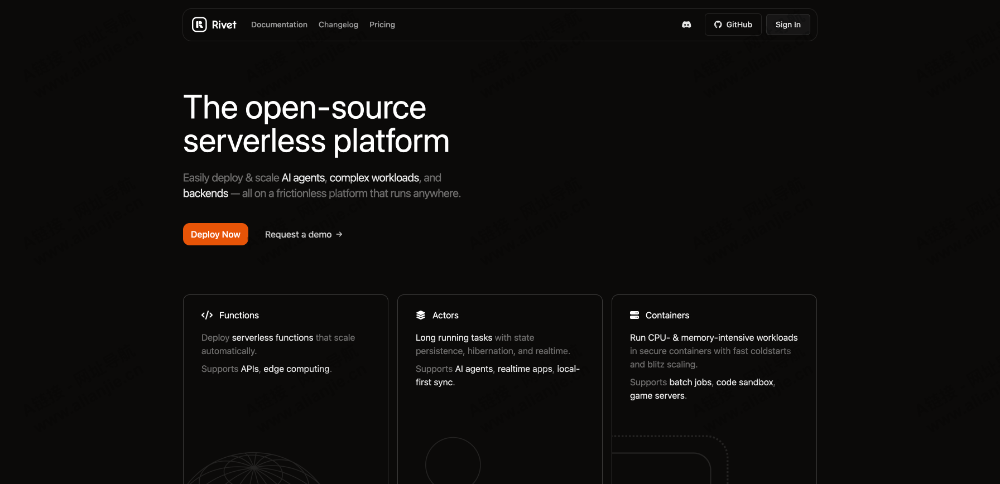Viewport: 1000px width, 484px height.
Task: Click the main headline 'The open-source serverless platform'
Action: click(x=316, y=124)
